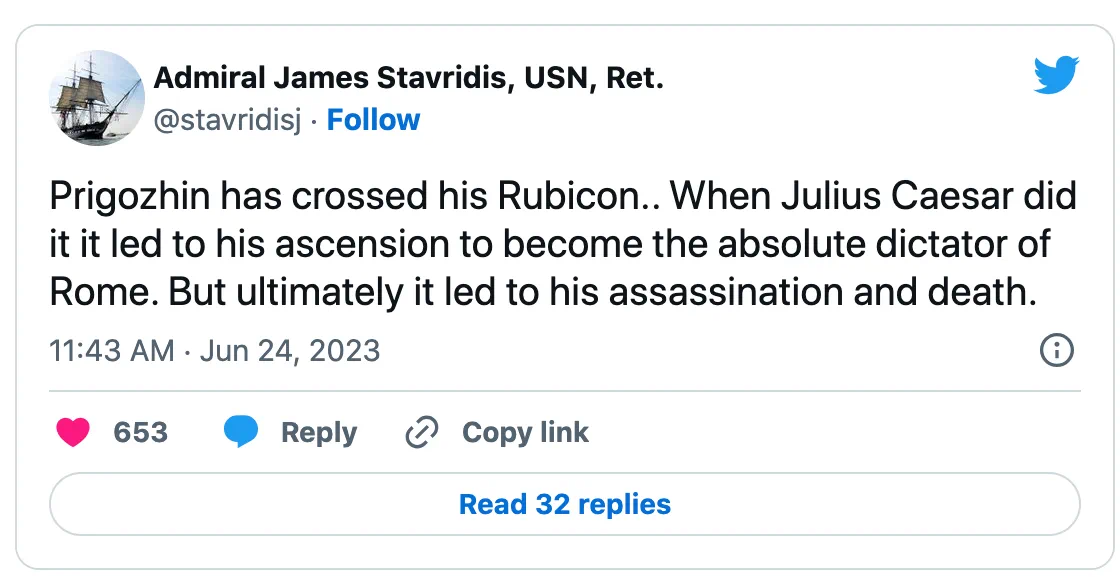Follow the @stavridisj account

click(x=373, y=120)
